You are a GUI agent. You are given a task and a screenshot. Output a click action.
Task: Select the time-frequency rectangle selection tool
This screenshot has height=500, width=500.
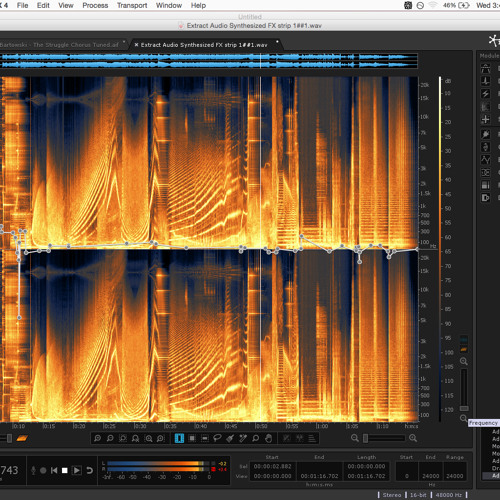(192, 438)
